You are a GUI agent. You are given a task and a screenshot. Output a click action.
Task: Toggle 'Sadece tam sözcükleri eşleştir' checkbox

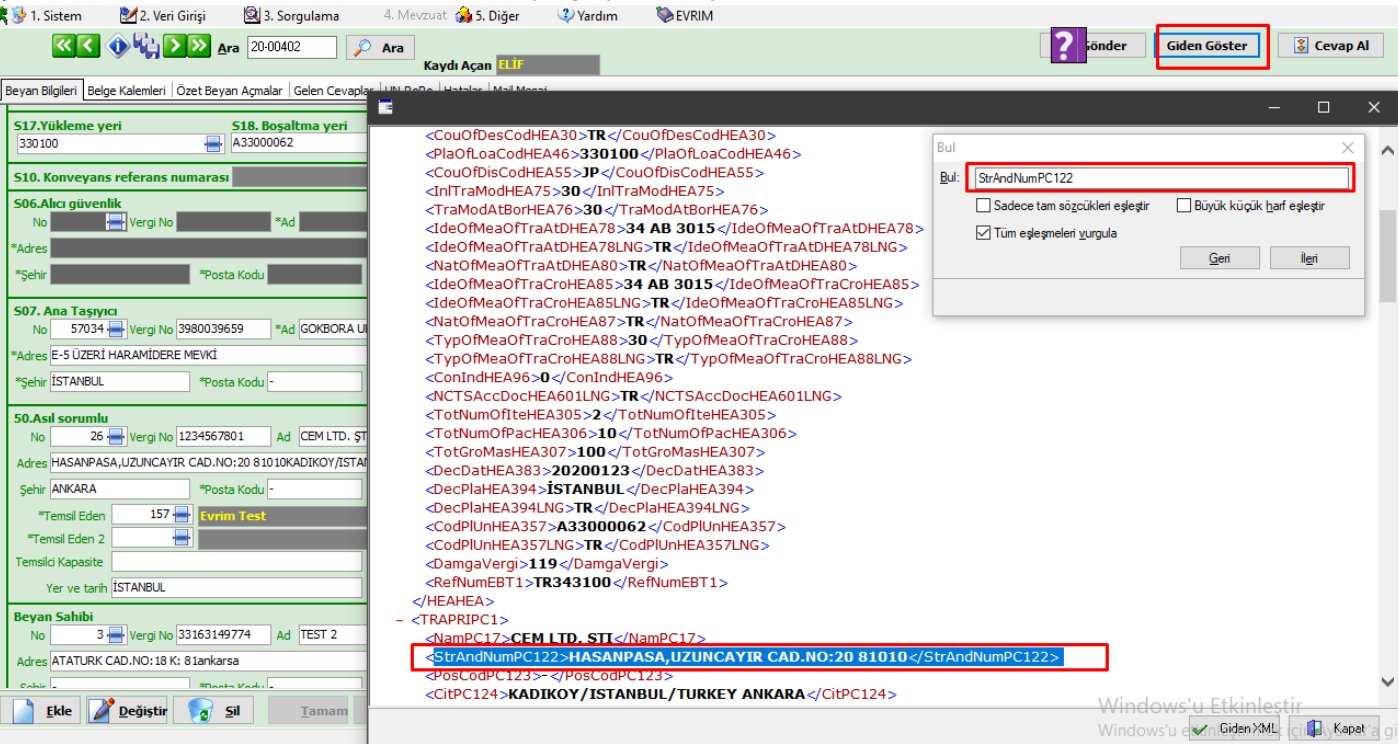983,206
